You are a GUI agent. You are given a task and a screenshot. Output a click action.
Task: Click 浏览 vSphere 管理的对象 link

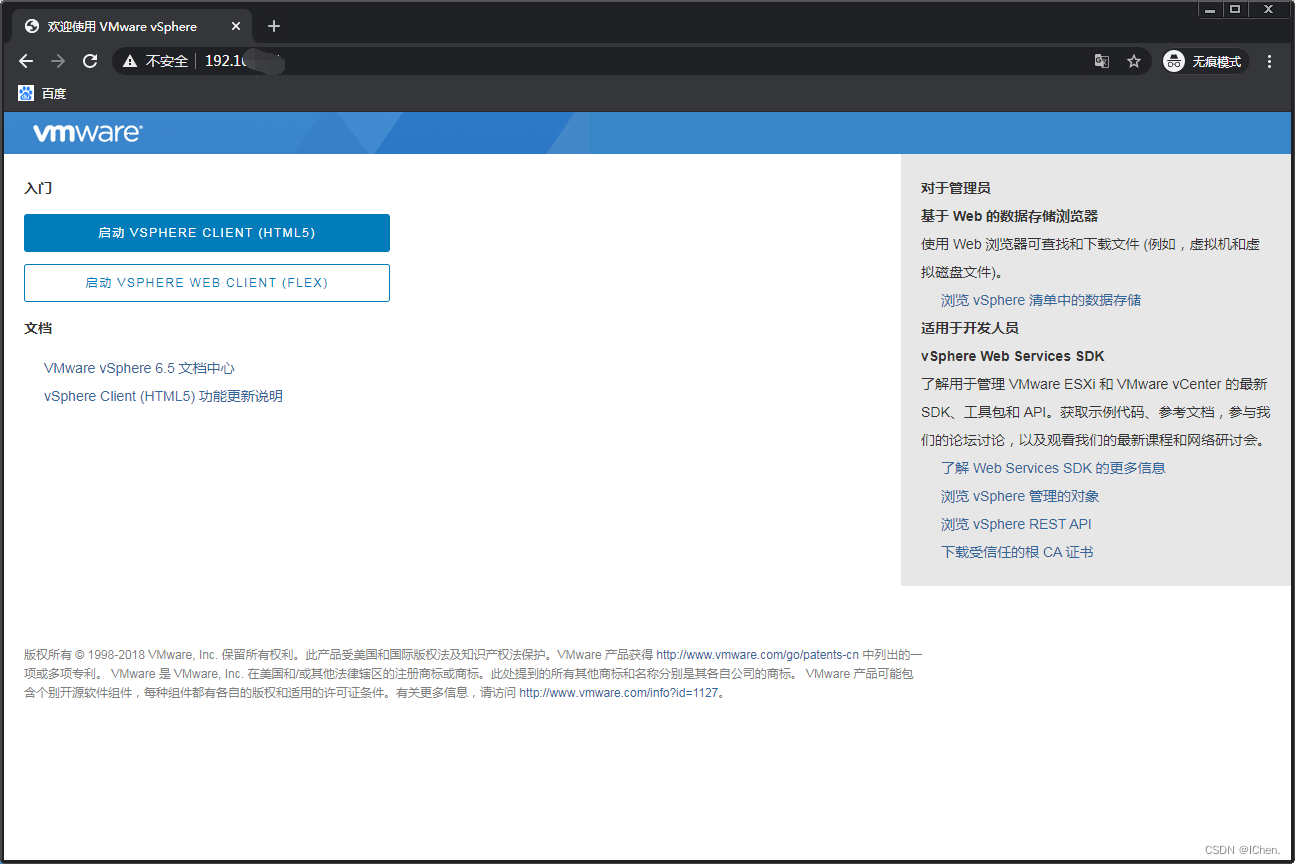[1020, 496]
